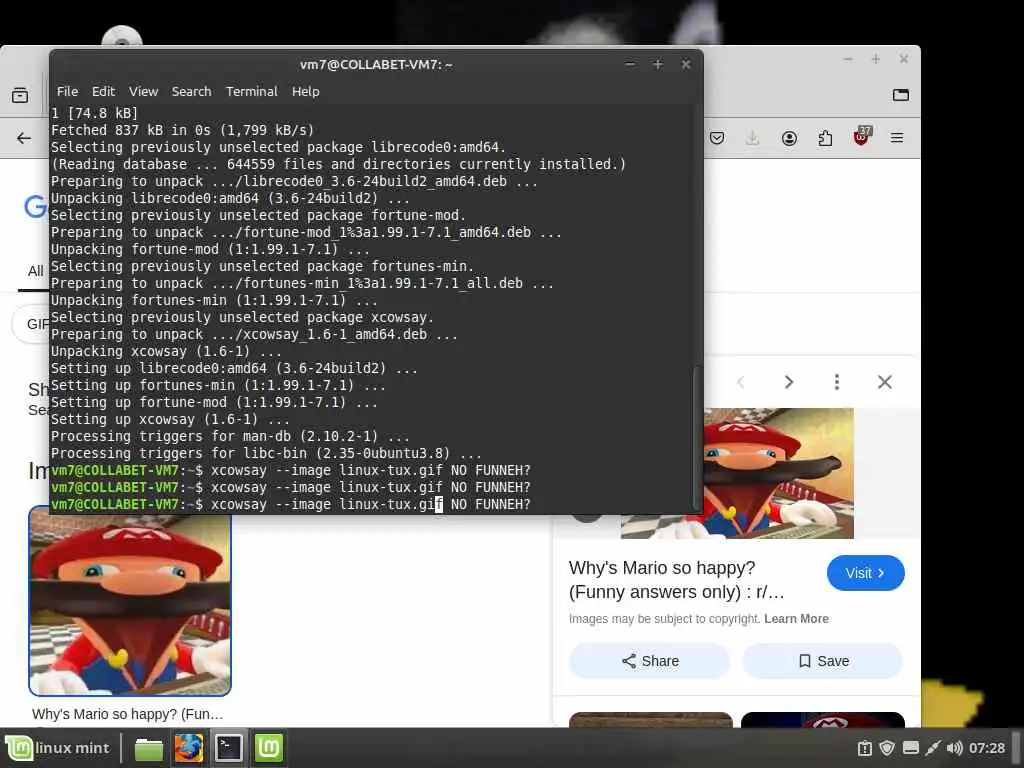Click 'Processing triggers for man-db' line
Image resolution: width=1024 pixels, height=768 pixels.
coord(230,436)
